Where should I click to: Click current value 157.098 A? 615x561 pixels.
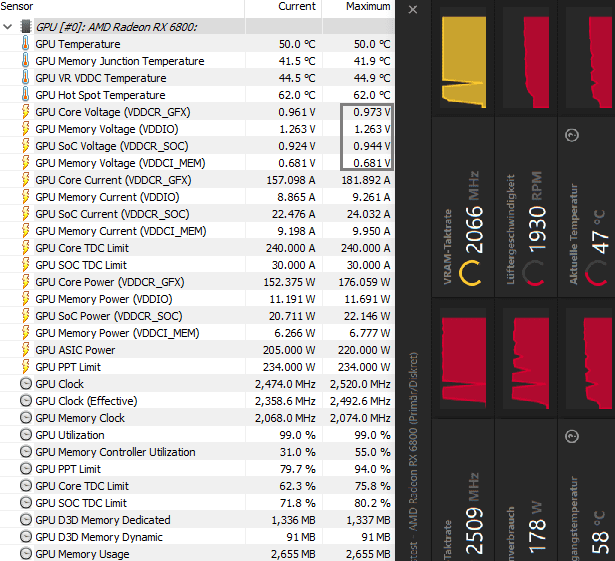pyautogui.click(x=291, y=180)
